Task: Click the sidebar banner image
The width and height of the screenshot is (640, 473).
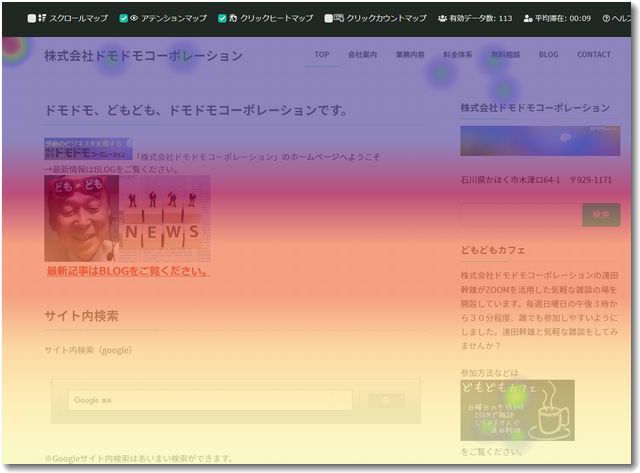Action: point(540,141)
